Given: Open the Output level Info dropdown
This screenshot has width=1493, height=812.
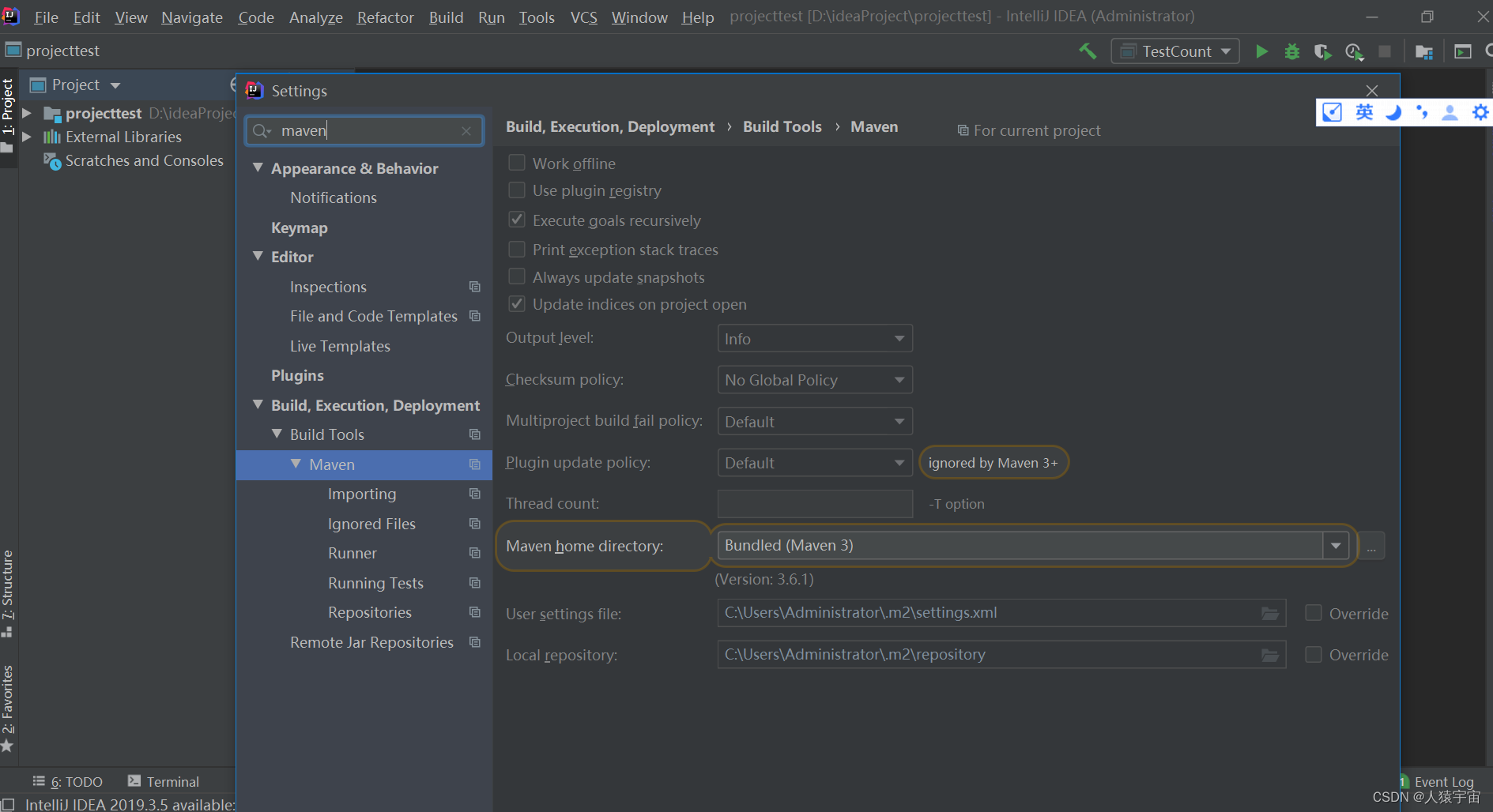Looking at the screenshot, I should (x=815, y=339).
